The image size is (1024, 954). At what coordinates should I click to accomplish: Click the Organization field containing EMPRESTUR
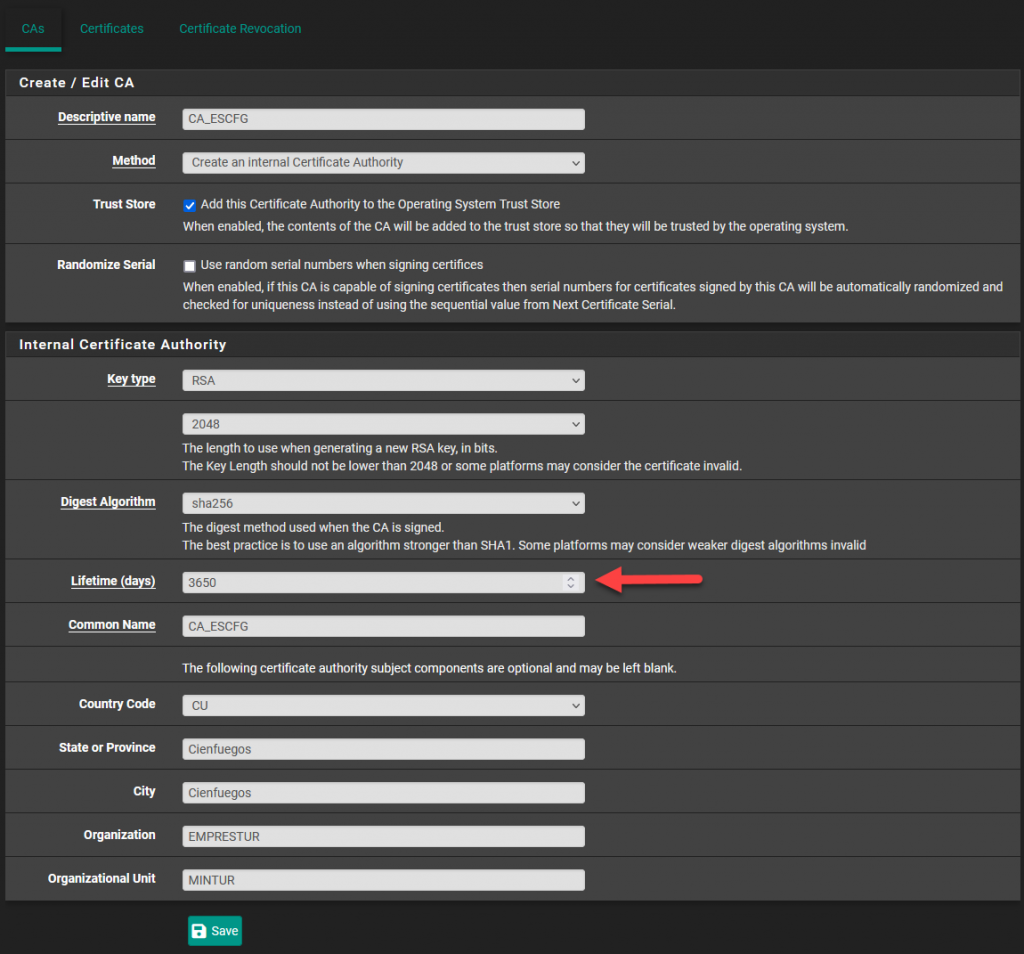tap(383, 836)
